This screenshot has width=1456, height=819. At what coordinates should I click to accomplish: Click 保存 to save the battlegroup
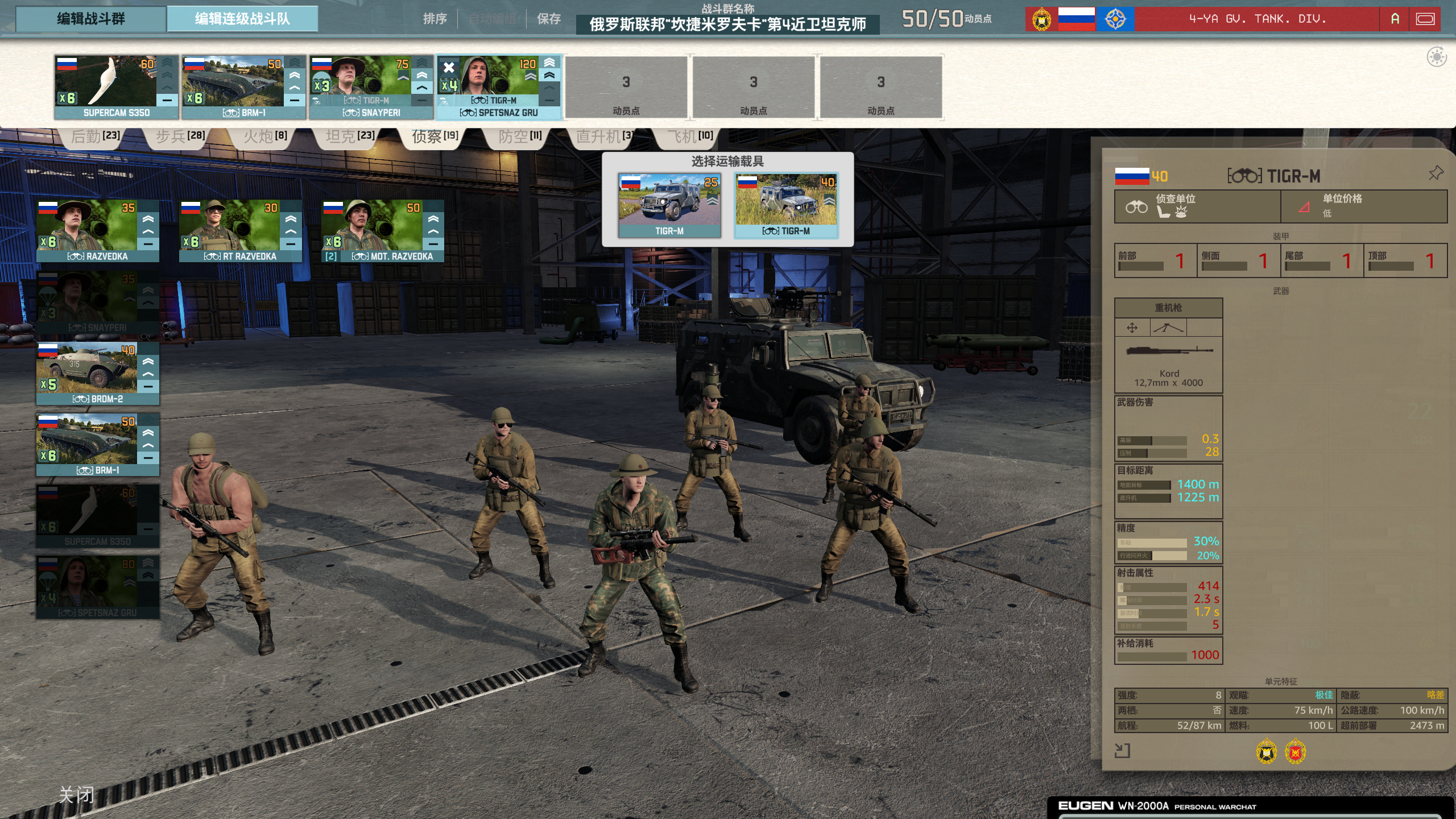tap(549, 19)
